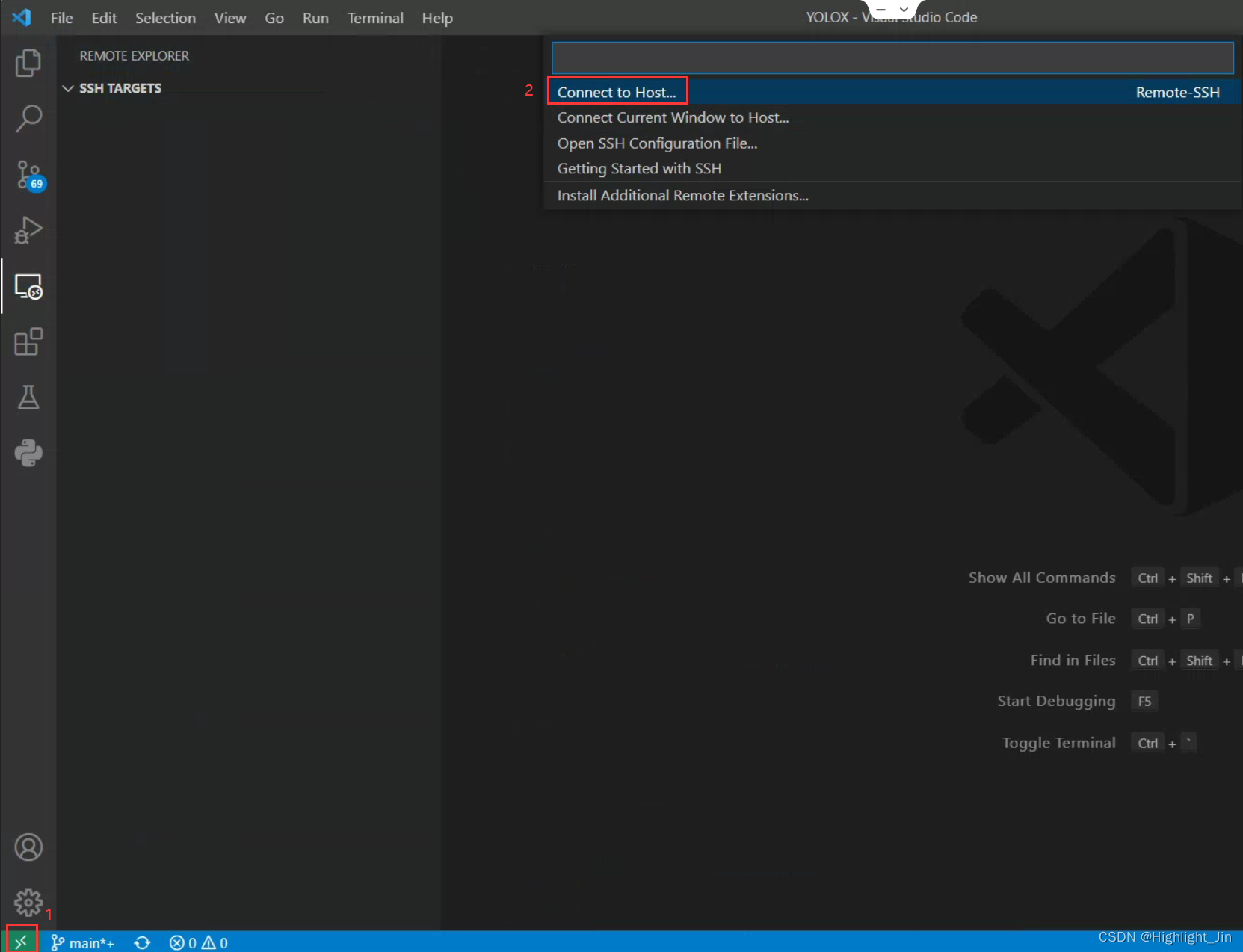
Task: Click the REMOTE EXPLORER panel title
Action: 134,56
